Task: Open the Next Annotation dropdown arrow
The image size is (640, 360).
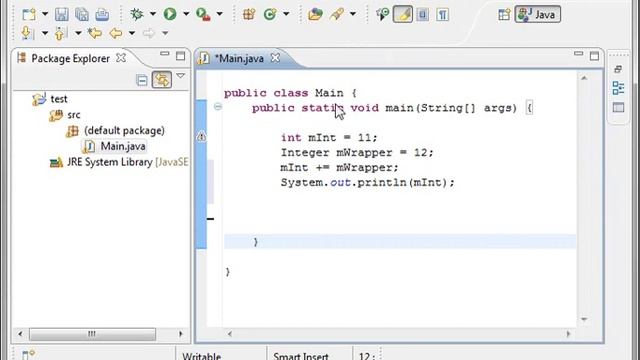Action: 44,33
